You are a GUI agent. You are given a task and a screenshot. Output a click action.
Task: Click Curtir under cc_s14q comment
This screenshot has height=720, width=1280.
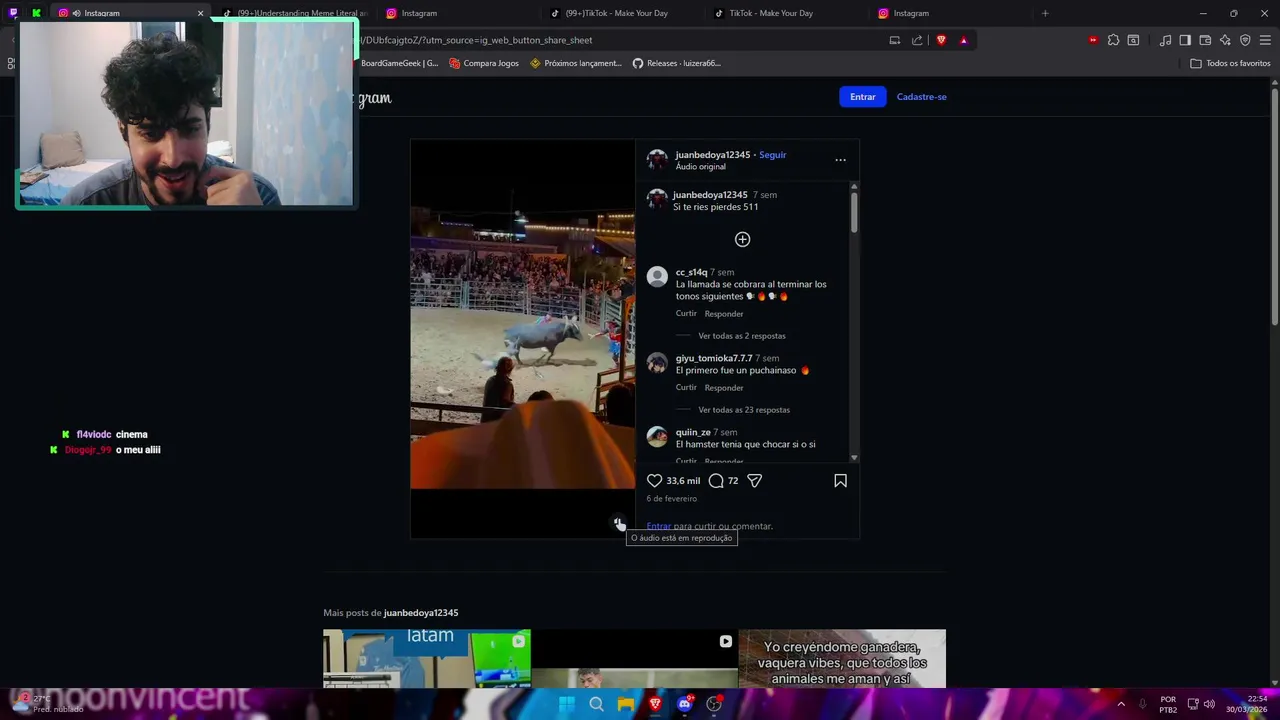pyautogui.click(x=686, y=314)
